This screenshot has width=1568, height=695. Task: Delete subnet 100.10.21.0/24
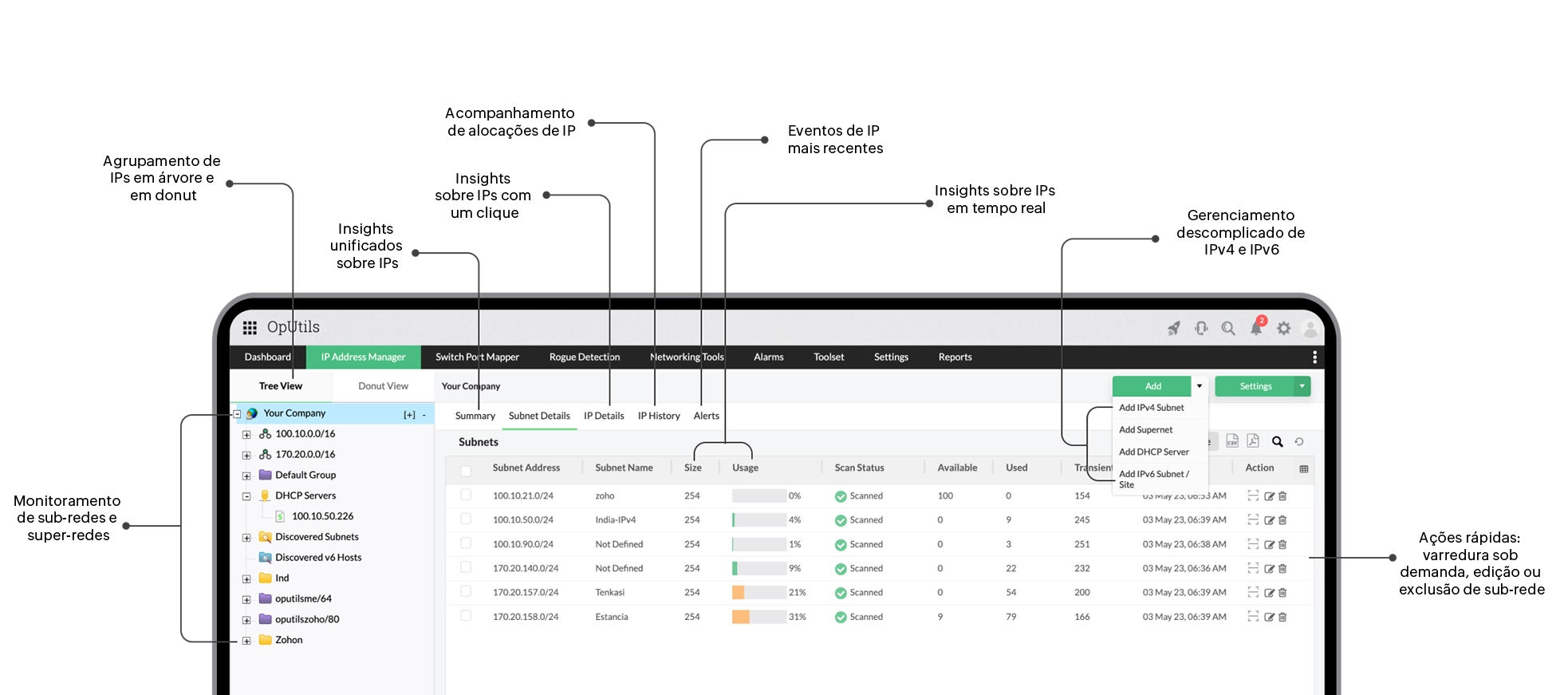click(1282, 496)
